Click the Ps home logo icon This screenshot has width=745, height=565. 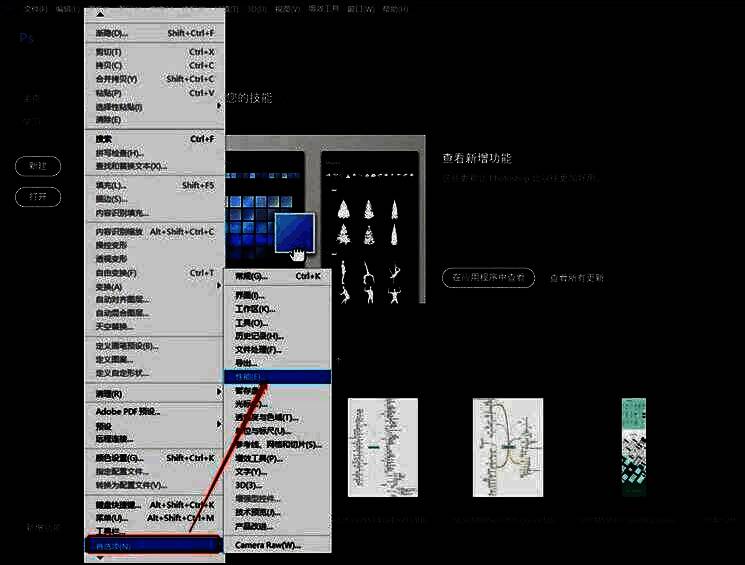(26, 38)
